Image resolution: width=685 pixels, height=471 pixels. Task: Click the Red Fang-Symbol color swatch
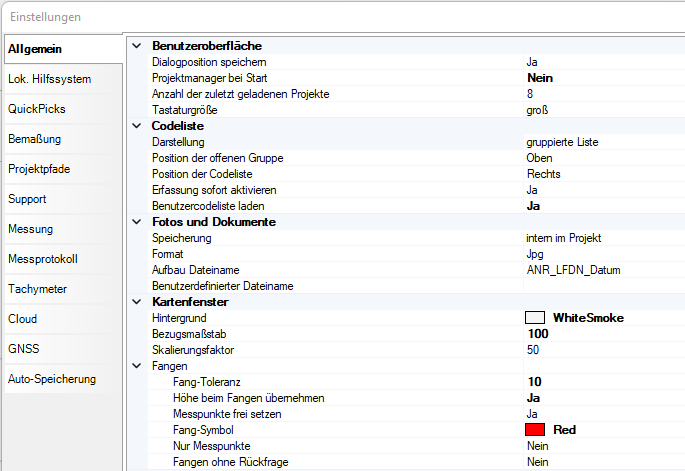(x=535, y=430)
